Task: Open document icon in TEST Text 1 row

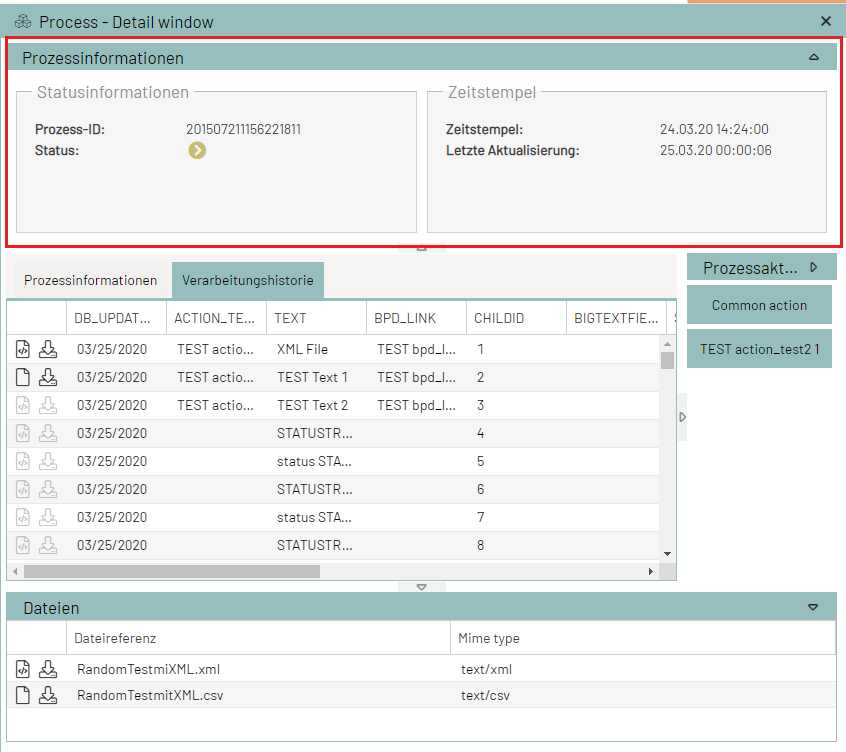Action: pyautogui.click(x=23, y=377)
